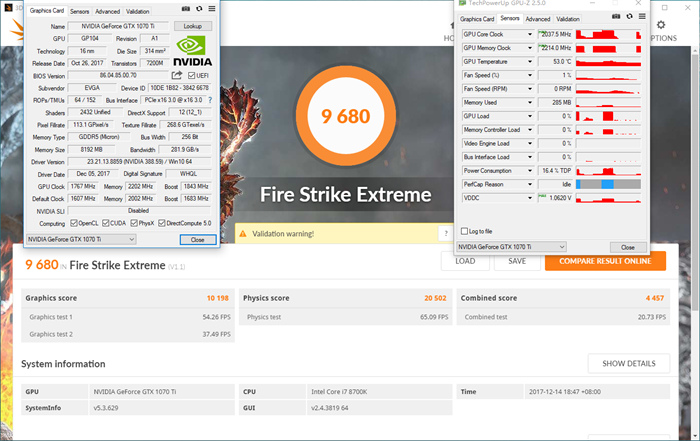This screenshot has width=700, height=441.
Task: Toggle the OpenCL checkbox
Action: pyautogui.click(x=72, y=222)
